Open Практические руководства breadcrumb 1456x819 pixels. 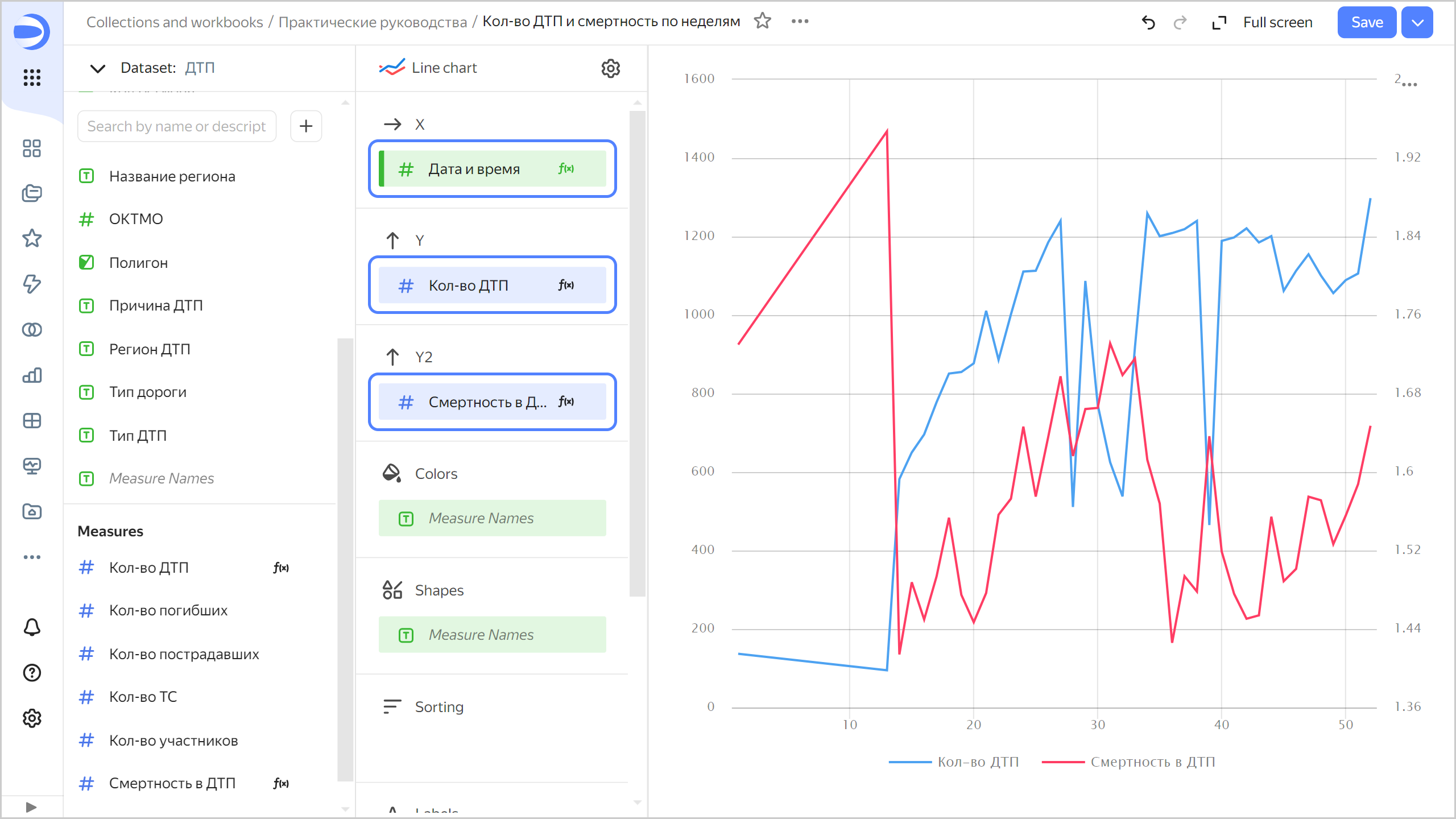point(373,22)
